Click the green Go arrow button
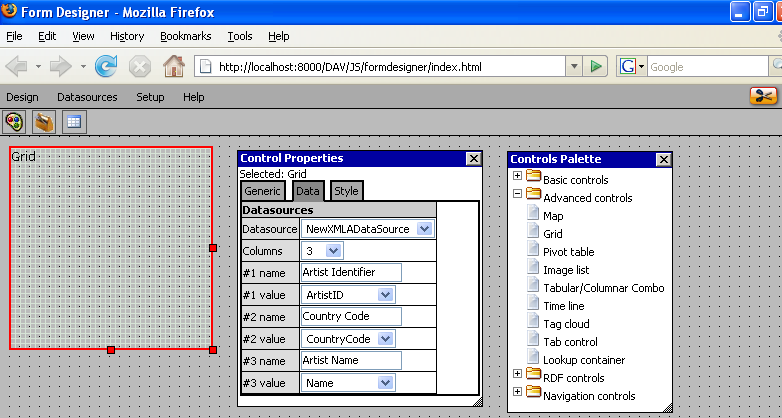This screenshot has width=782, height=418. [x=596, y=67]
